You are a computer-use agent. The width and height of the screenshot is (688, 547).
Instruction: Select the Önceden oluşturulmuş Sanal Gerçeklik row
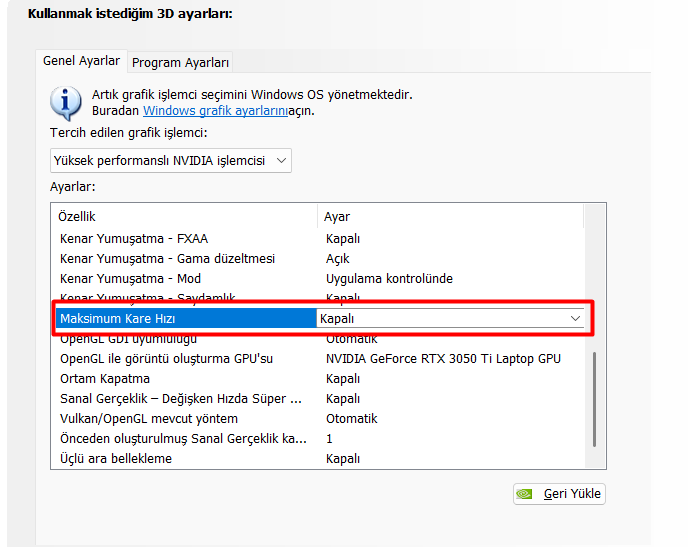click(x=183, y=439)
